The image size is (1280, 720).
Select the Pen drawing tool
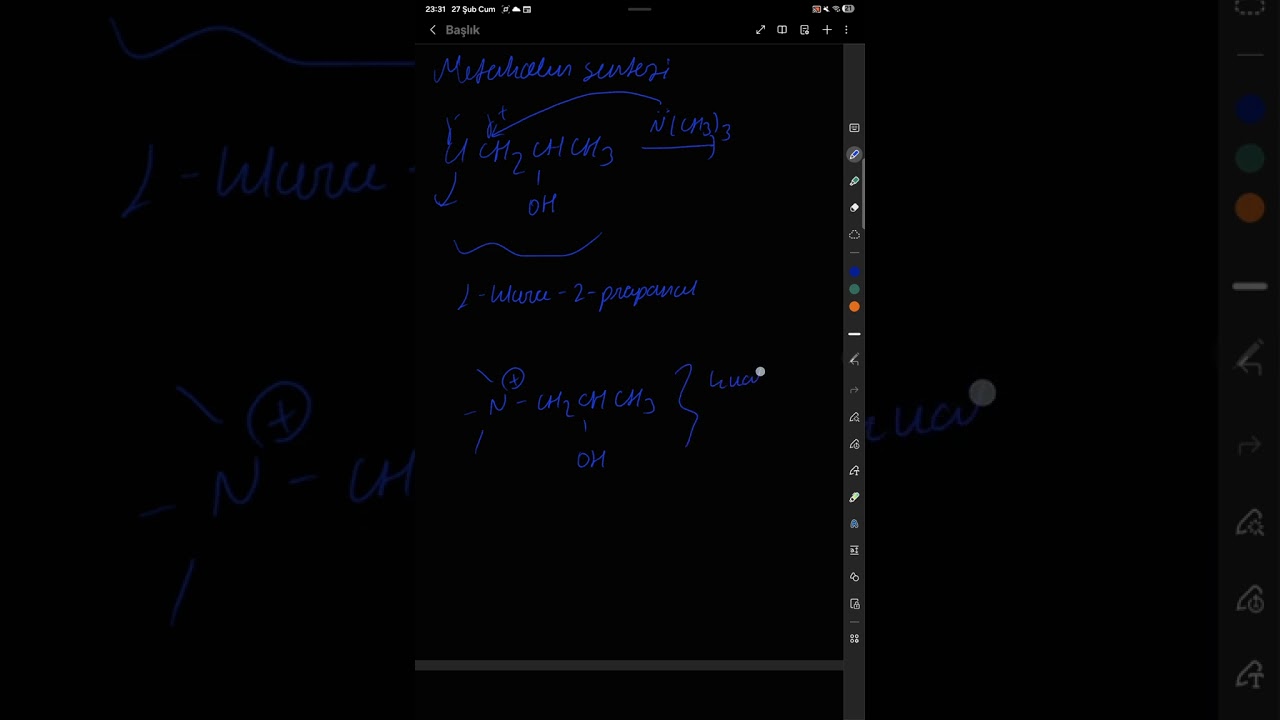coord(854,155)
